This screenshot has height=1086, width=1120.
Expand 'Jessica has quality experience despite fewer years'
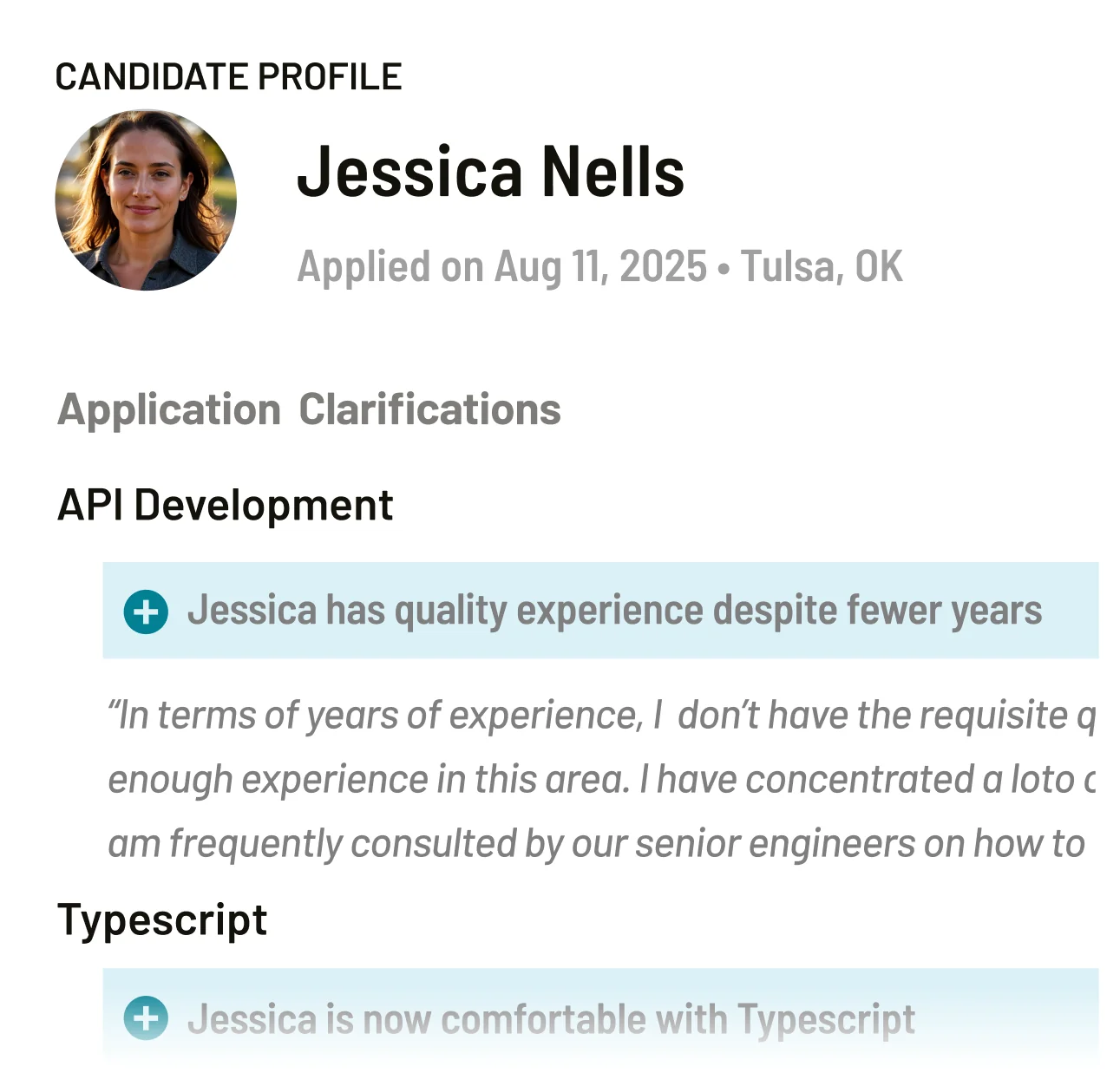click(x=614, y=611)
